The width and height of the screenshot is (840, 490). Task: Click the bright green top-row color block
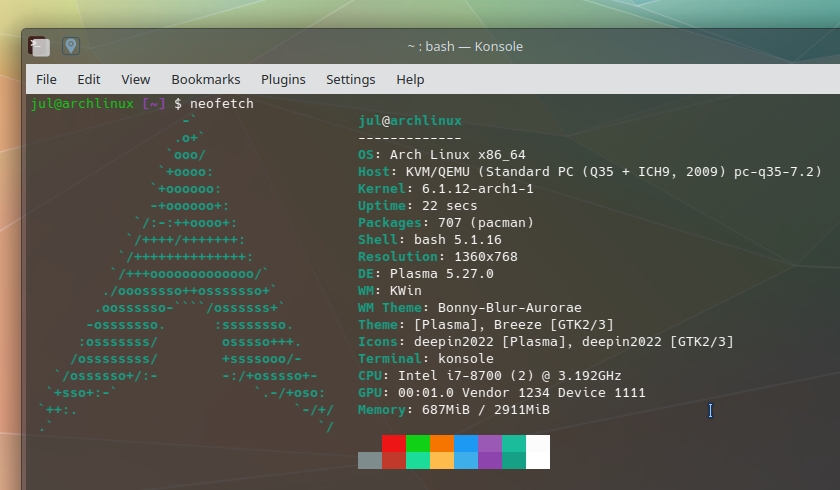[418, 443]
